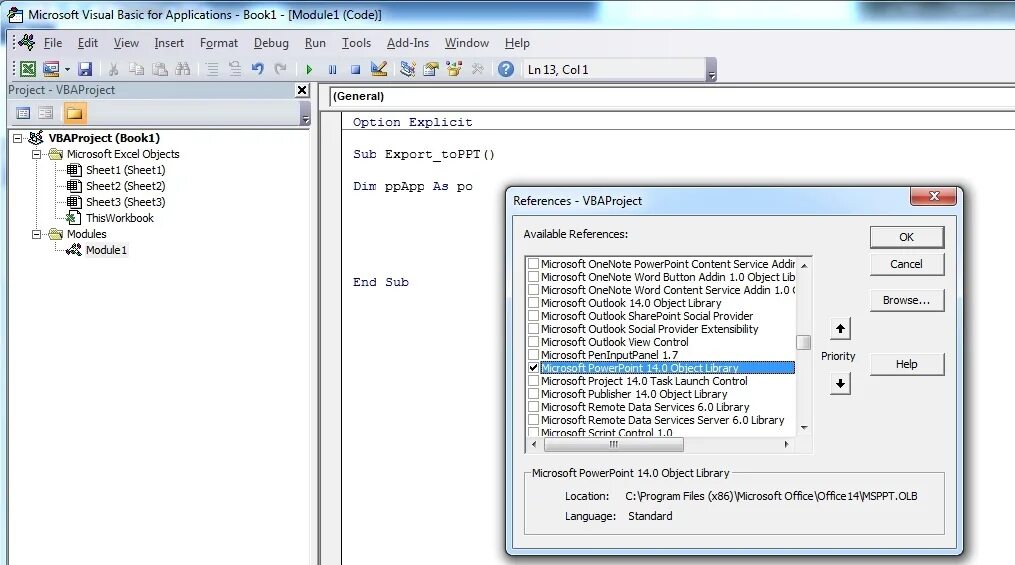Close the Project - VBAProject pane

[x=302, y=90]
